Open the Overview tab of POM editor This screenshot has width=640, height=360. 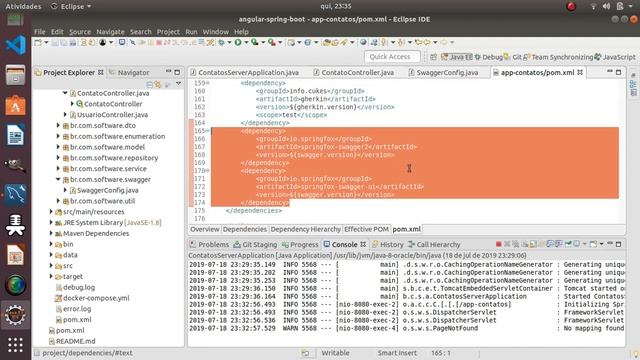204,229
